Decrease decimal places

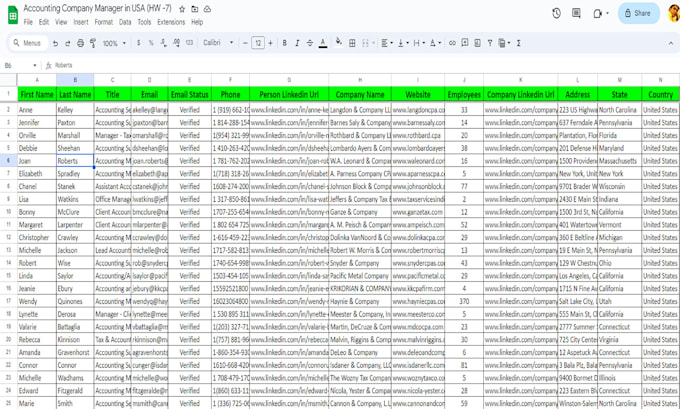[x=163, y=43]
